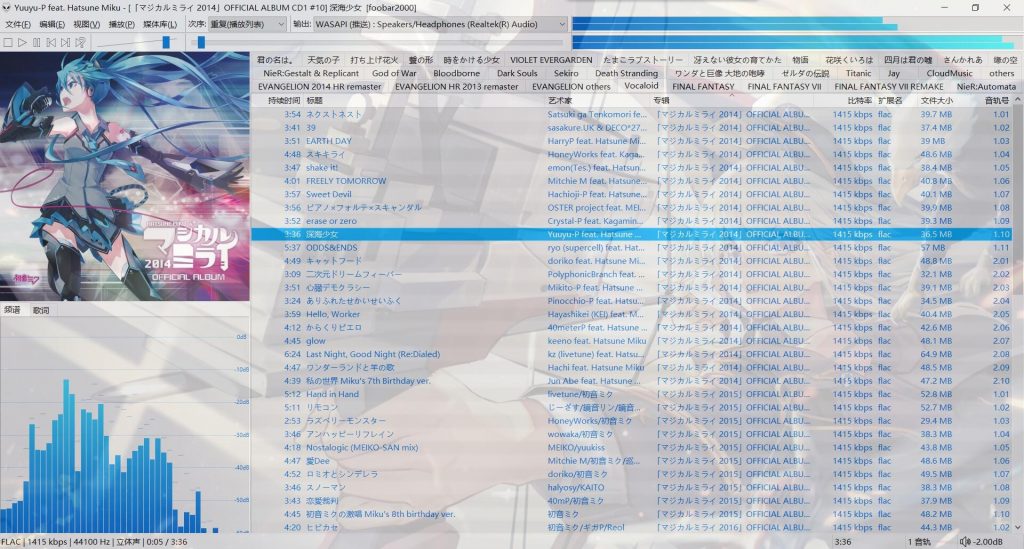Skip to next track button
Screen dimensions: 1024x549
65,42
